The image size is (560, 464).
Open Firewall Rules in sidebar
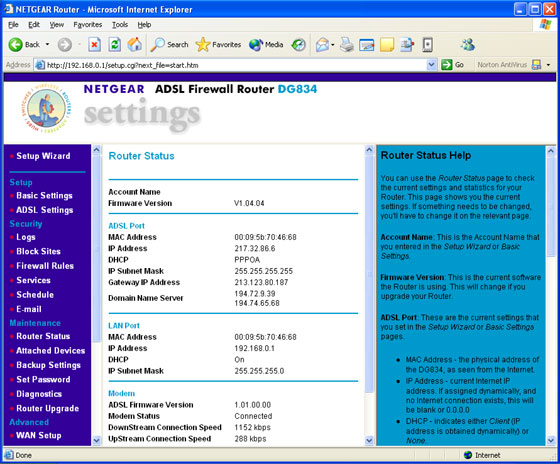coord(45,266)
